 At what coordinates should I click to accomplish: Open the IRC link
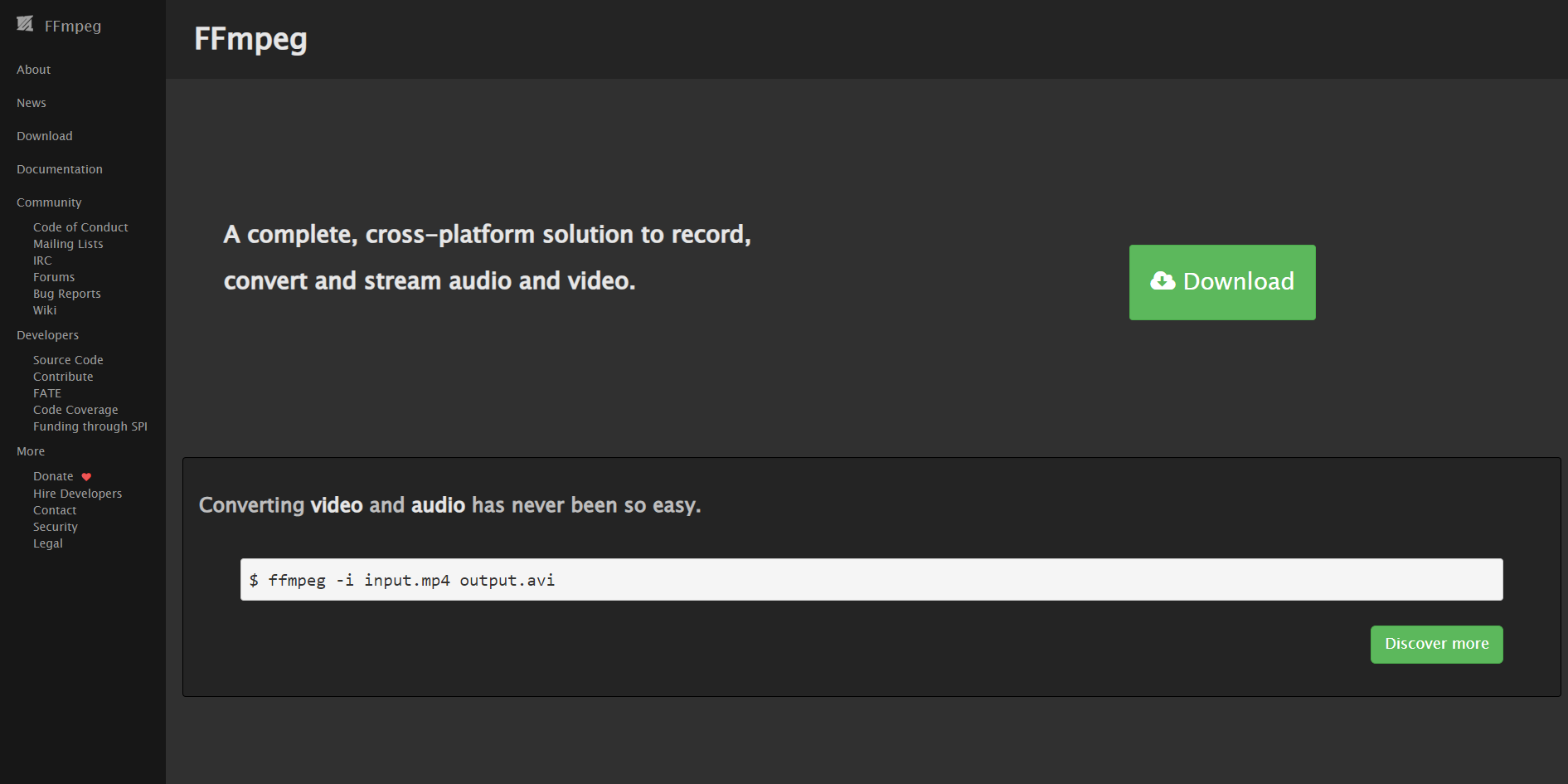42,261
